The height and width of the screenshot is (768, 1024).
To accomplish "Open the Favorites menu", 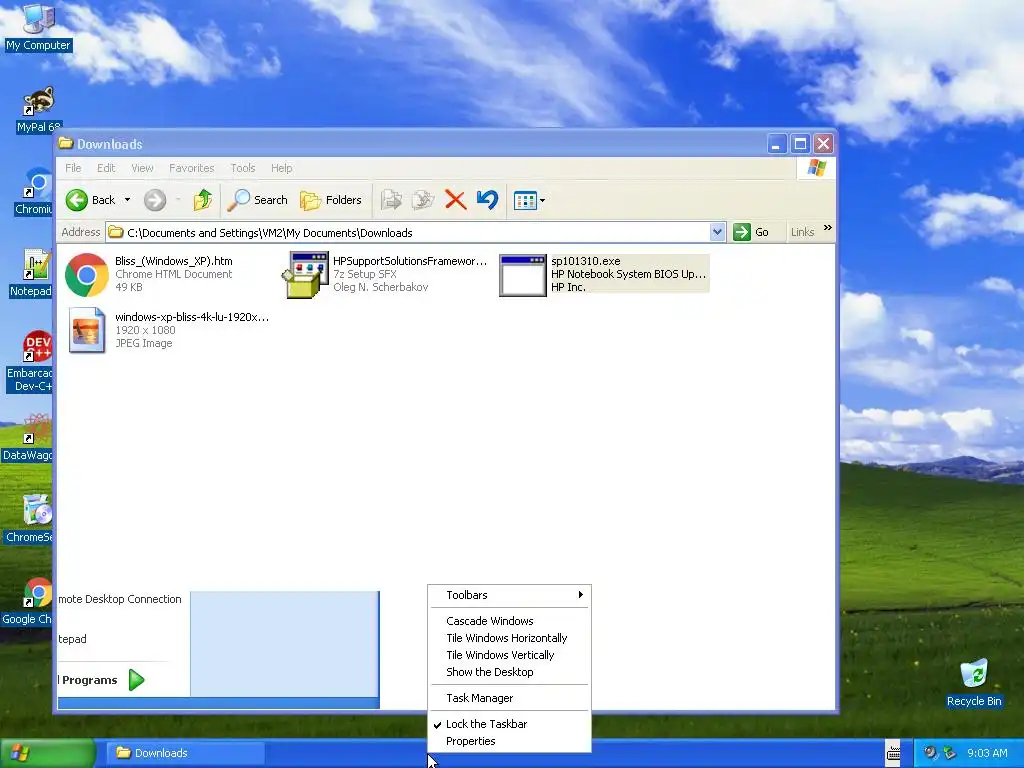I will click(191, 168).
